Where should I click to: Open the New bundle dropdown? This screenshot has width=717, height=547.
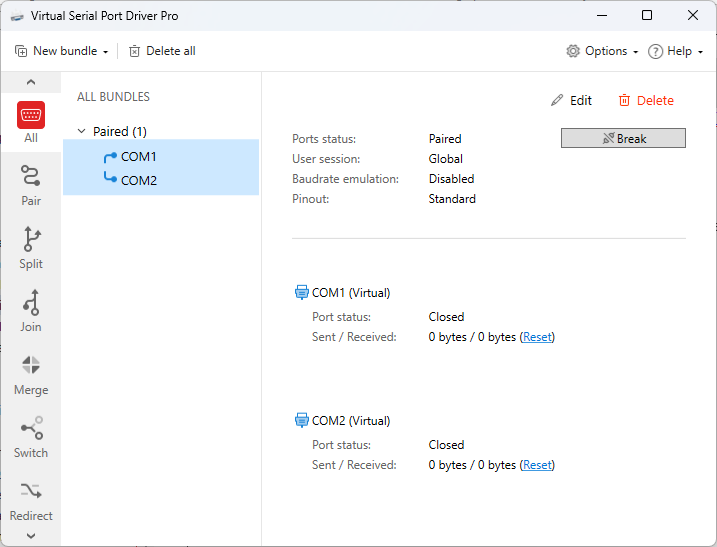(x=61, y=51)
